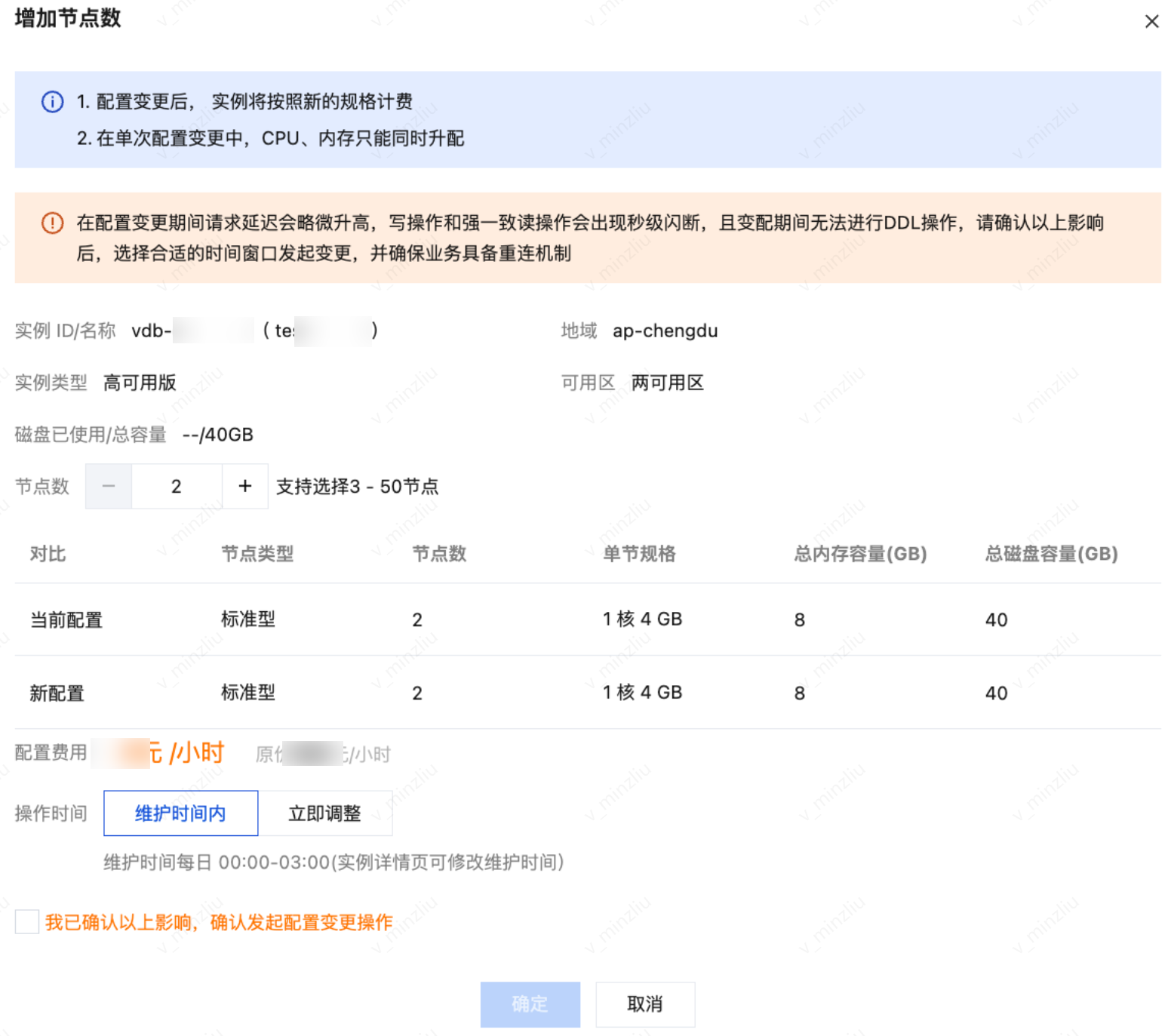
Task: Close the 增加节点数 dialog
Action: 1151,21
